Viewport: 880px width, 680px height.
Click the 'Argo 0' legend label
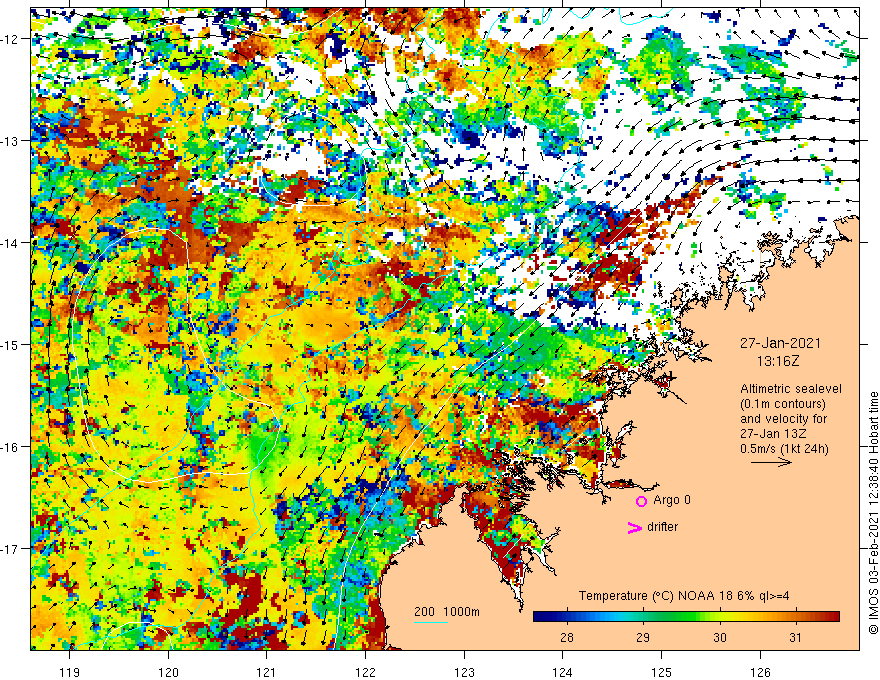click(672, 500)
